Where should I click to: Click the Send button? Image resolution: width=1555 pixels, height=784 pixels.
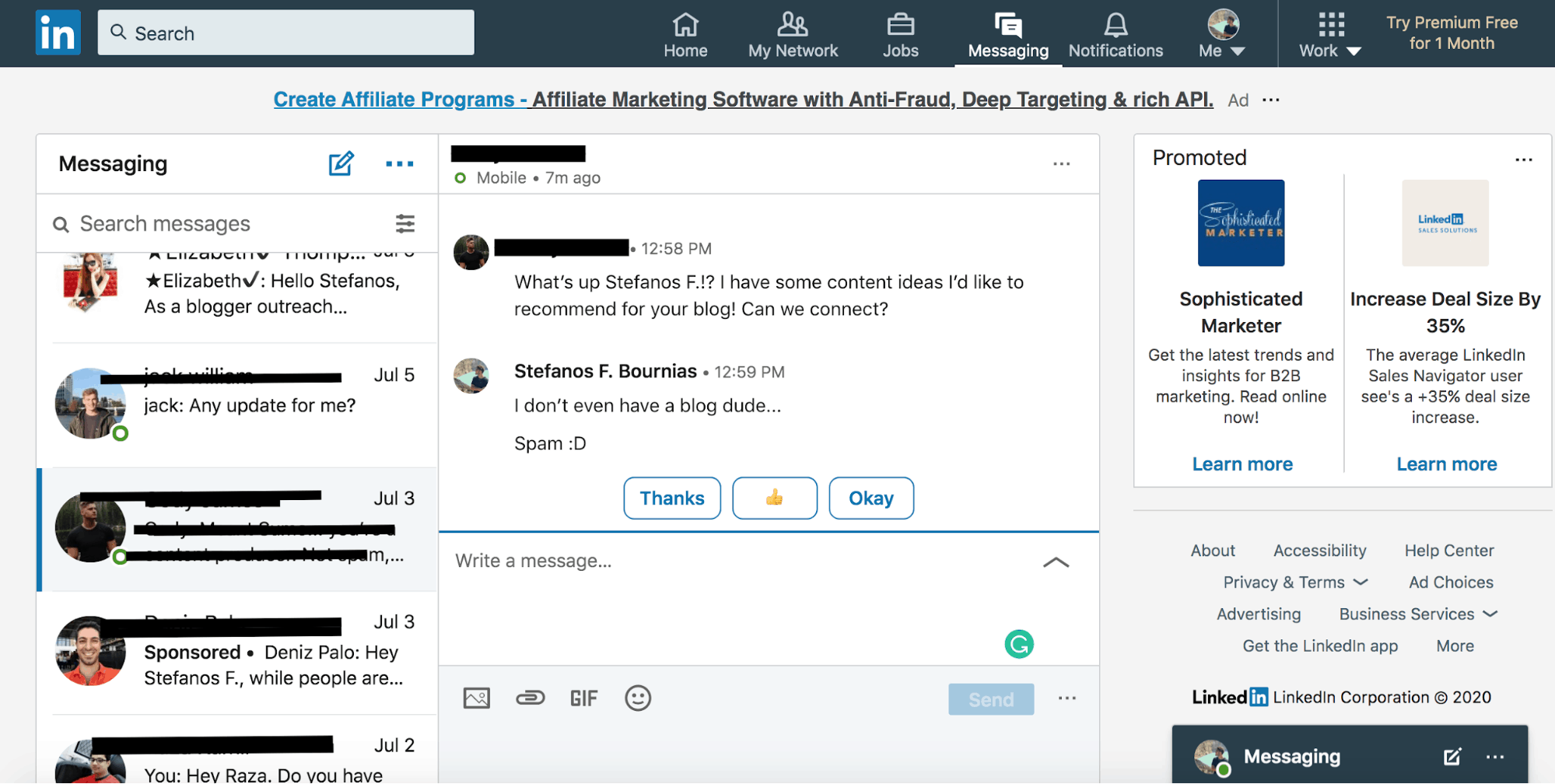coord(991,699)
